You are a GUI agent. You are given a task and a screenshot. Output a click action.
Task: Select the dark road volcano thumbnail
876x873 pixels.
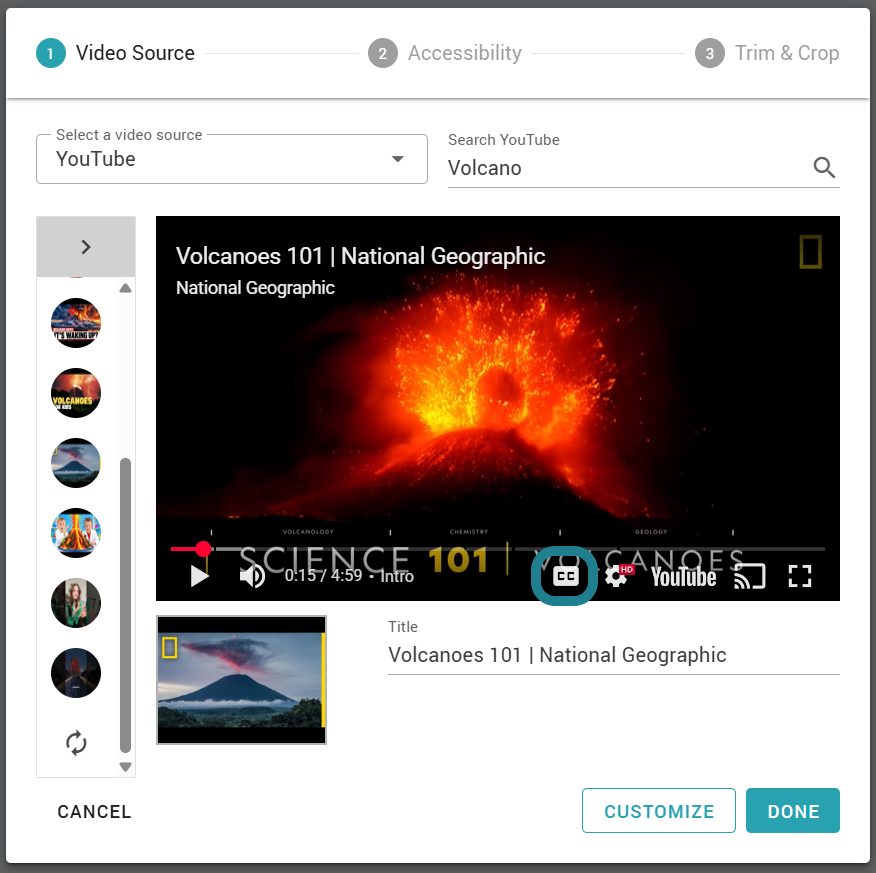[x=76, y=672]
